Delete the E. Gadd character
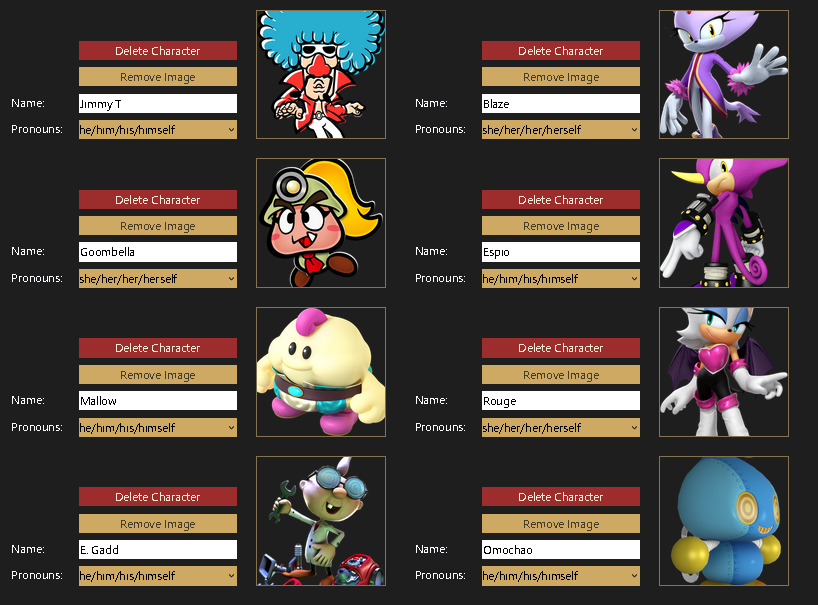The image size is (818, 605). coord(158,497)
